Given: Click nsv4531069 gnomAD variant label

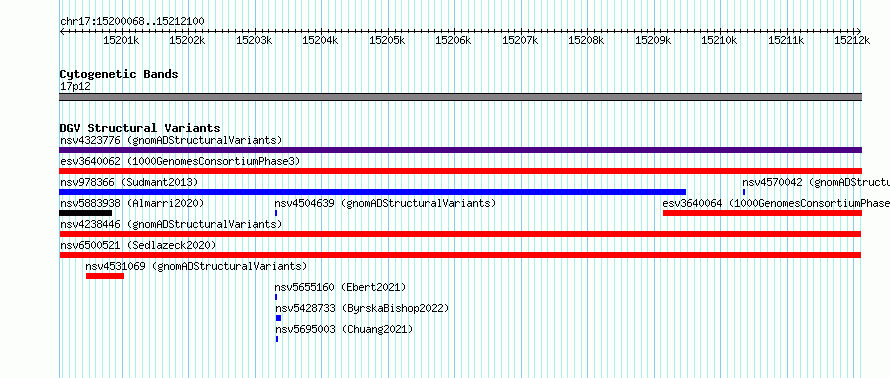Looking at the screenshot, I should pos(196,266).
